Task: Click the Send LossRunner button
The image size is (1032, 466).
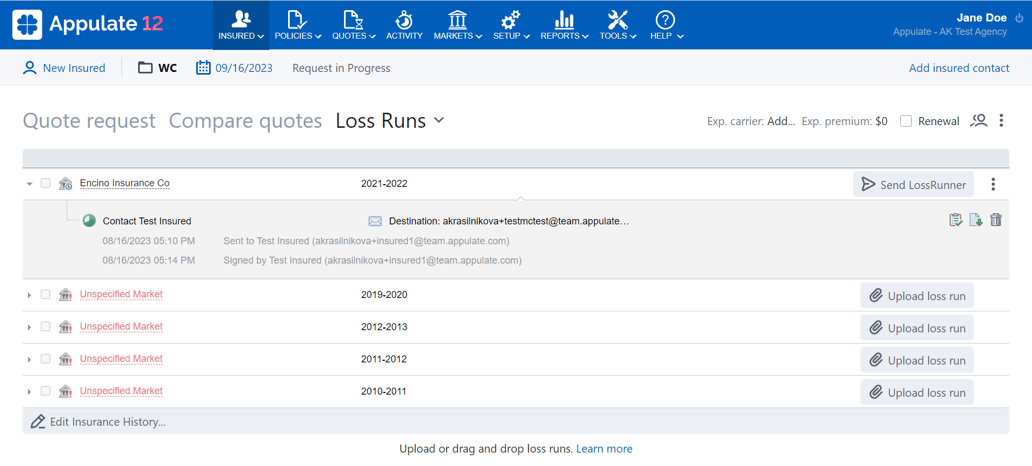Action: click(914, 184)
